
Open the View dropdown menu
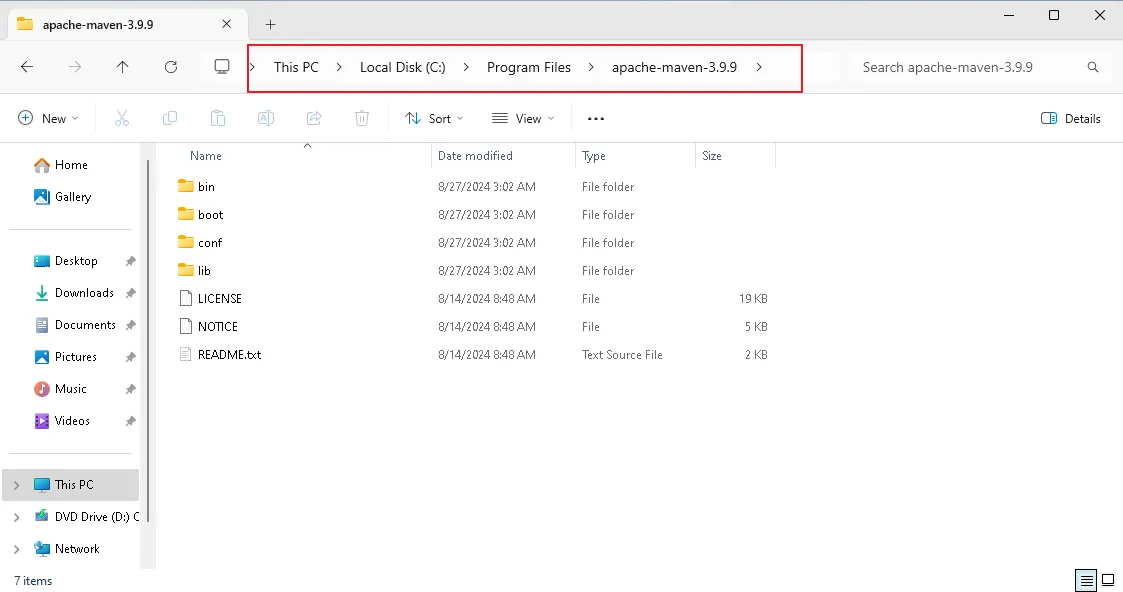[523, 118]
